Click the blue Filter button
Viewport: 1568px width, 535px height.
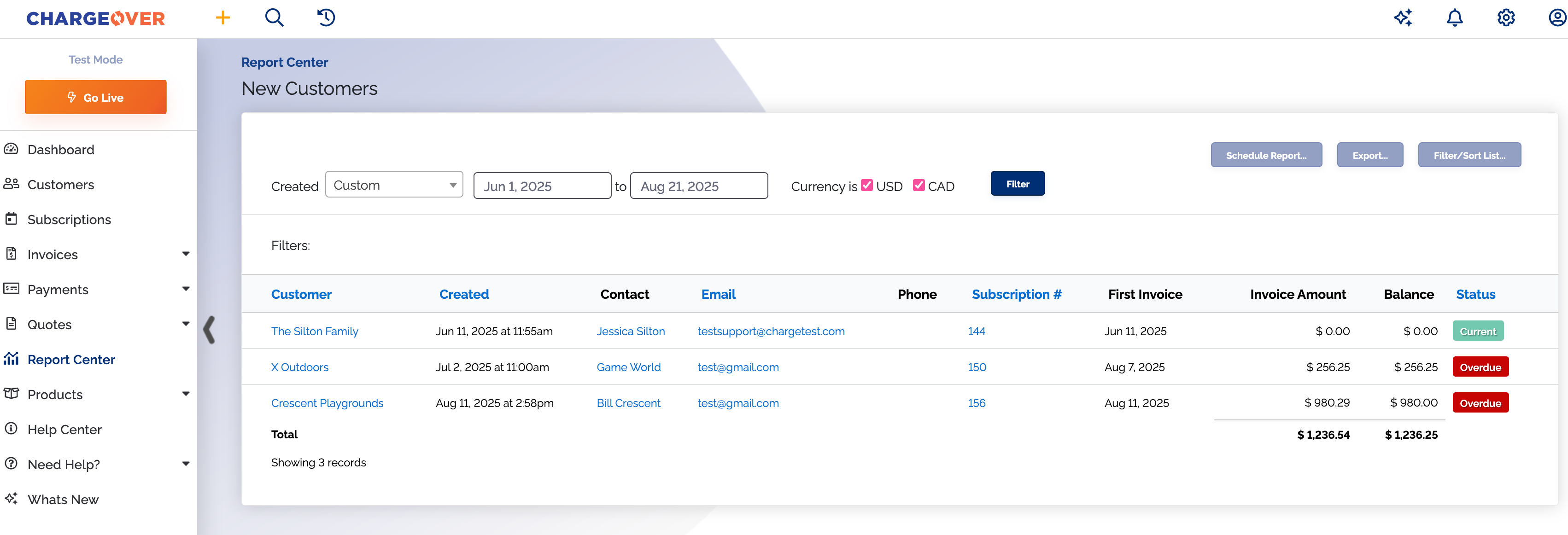coord(1017,183)
